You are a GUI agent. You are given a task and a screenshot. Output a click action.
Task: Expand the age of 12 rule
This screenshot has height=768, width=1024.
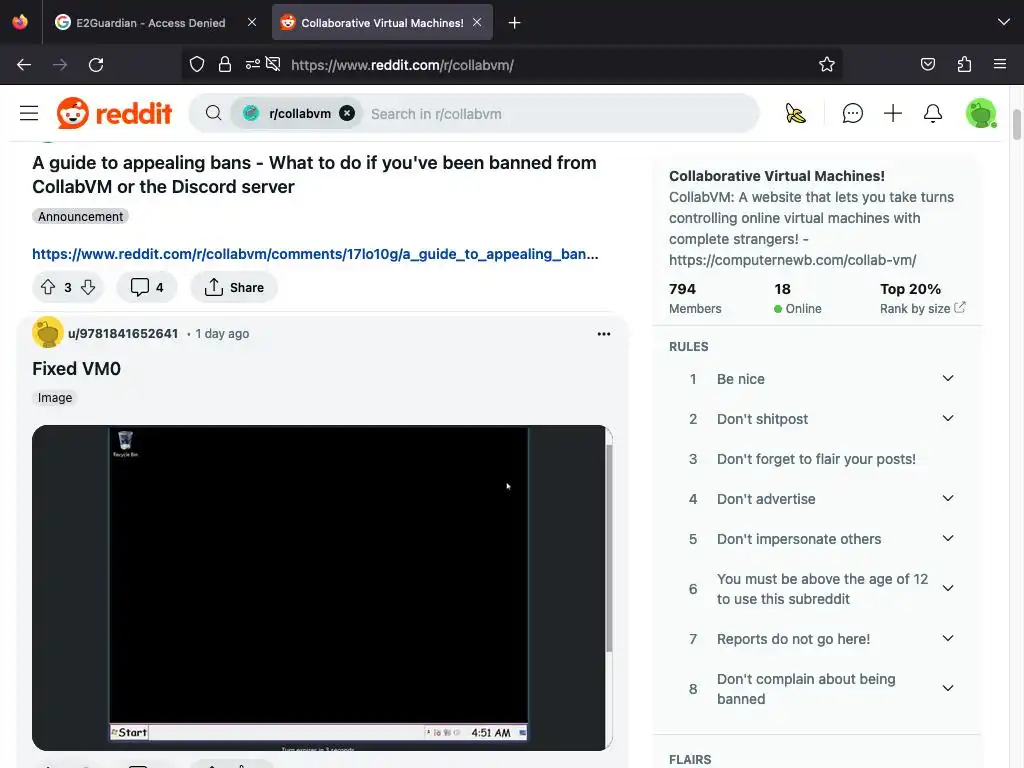click(948, 589)
